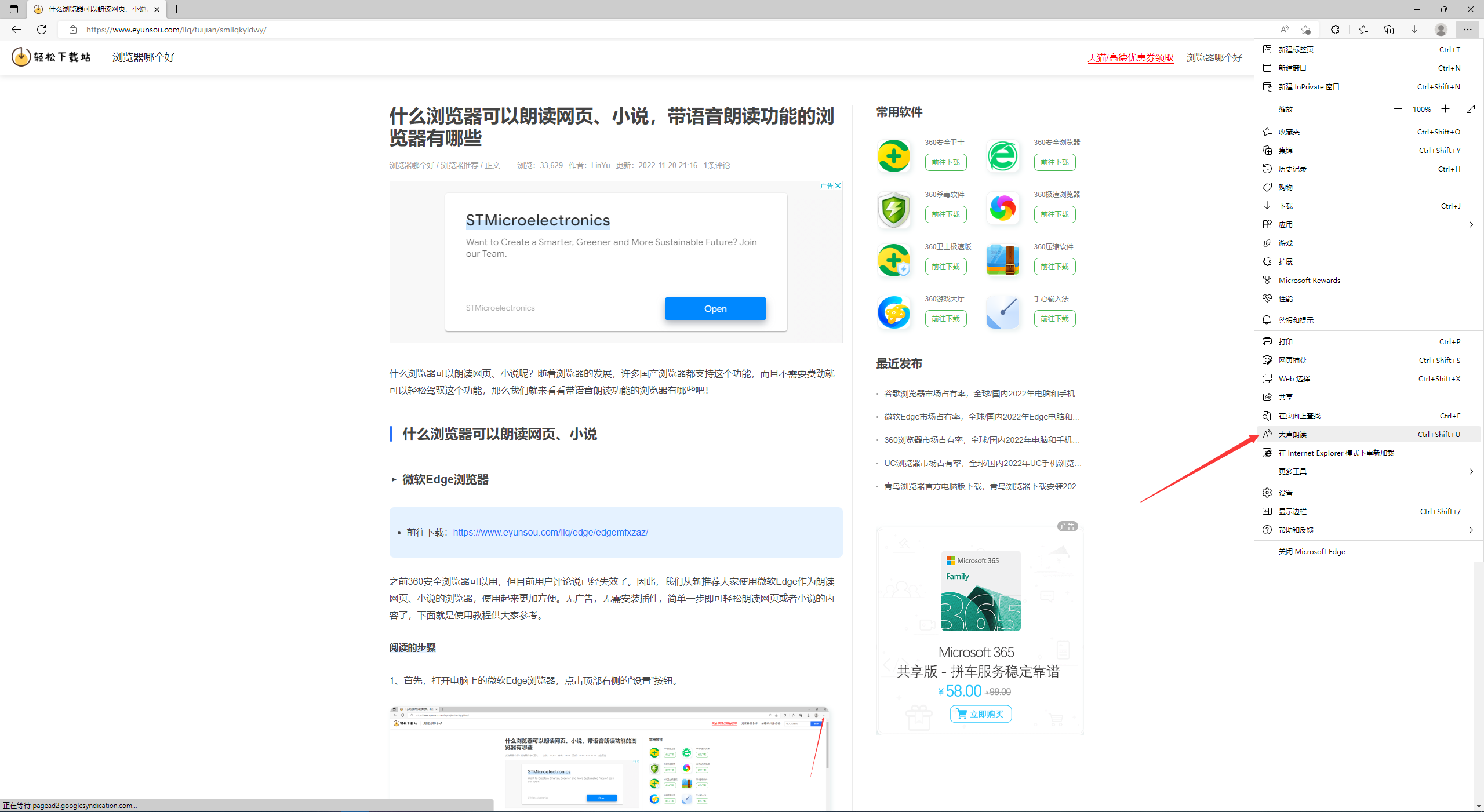Choose 显示边栏 from the menu
This screenshot has width=1484, height=812.
click(1368, 511)
